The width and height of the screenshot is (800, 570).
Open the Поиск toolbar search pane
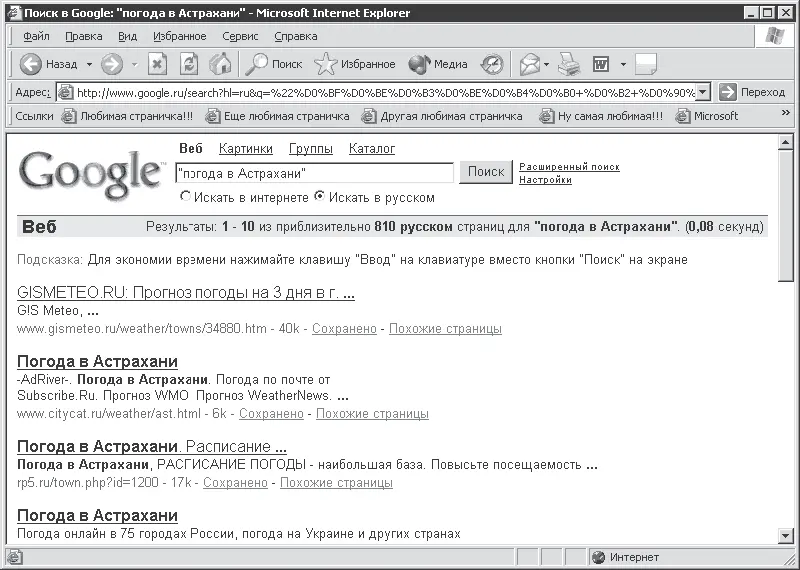273,64
